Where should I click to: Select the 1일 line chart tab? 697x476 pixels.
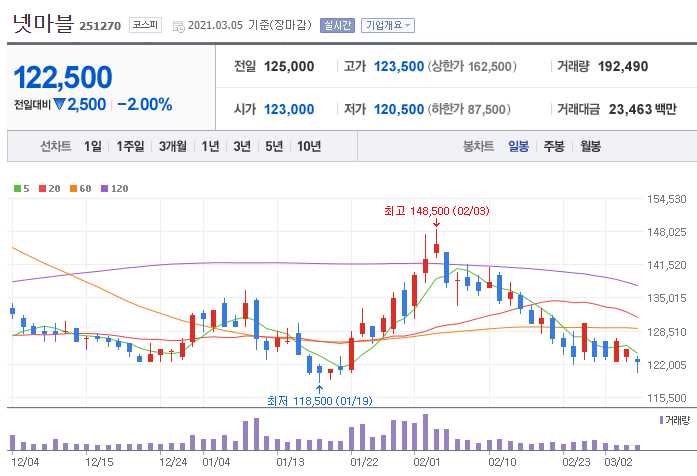click(93, 146)
